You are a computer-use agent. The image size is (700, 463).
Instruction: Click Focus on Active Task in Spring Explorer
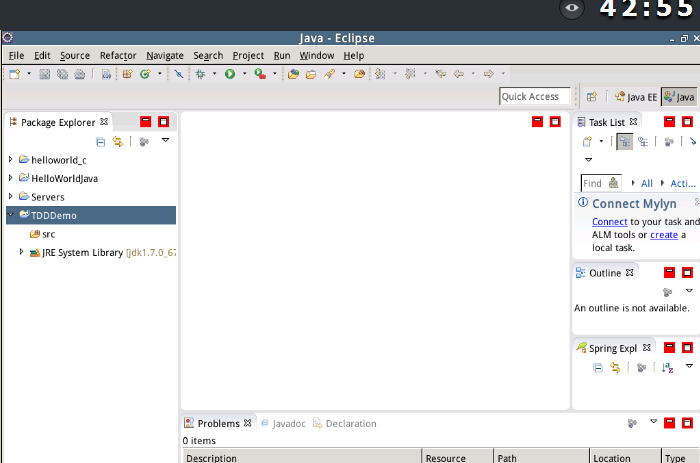(x=642, y=367)
